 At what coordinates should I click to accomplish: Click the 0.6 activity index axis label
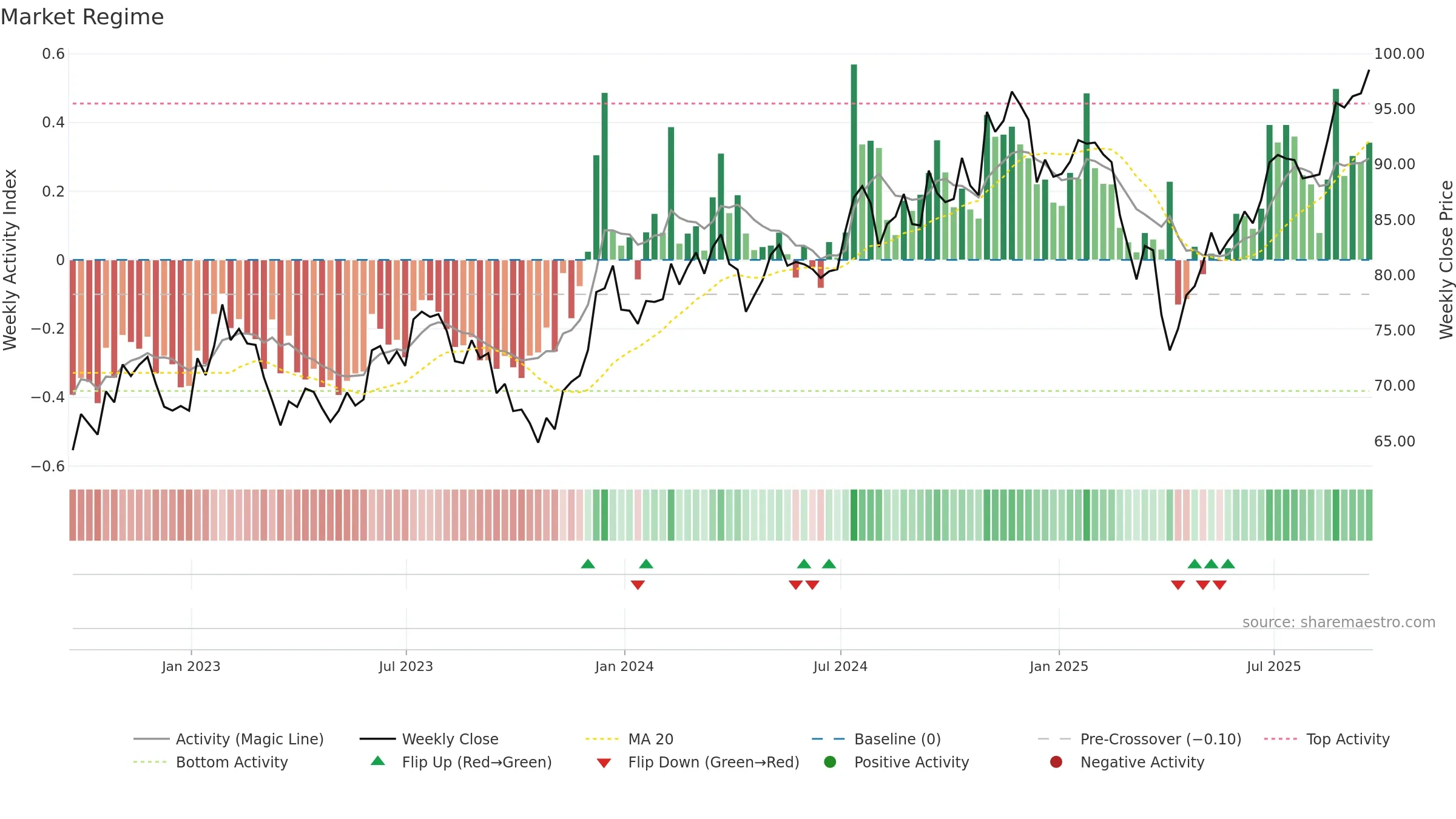[53, 53]
